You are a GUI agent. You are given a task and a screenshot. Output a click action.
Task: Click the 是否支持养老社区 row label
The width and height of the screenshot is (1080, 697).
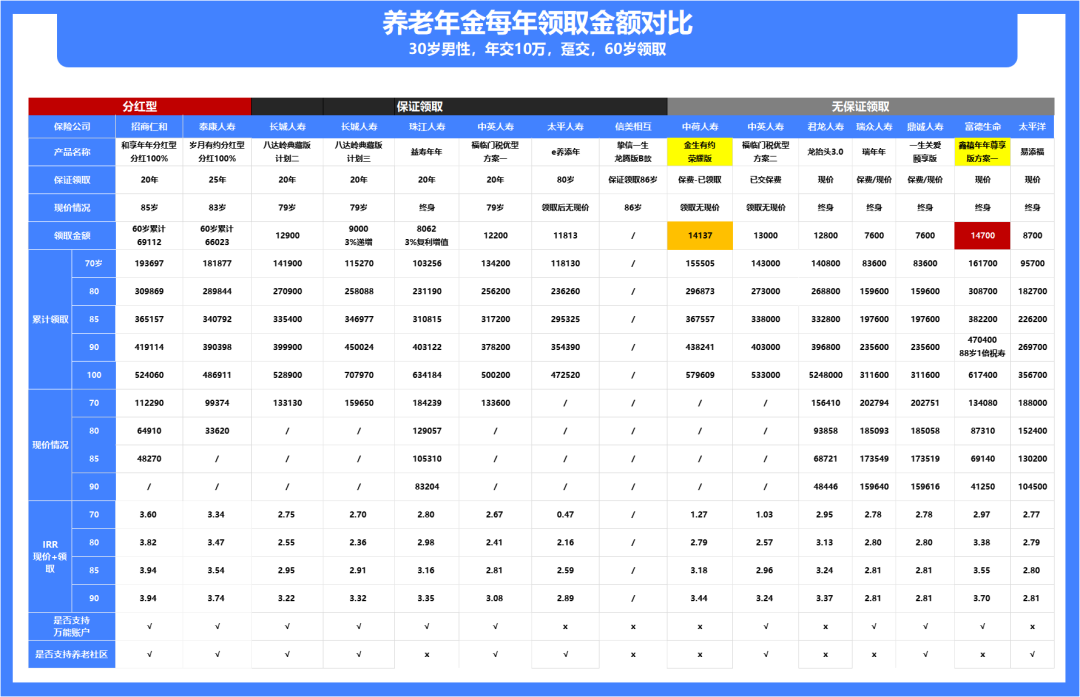(72, 654)
